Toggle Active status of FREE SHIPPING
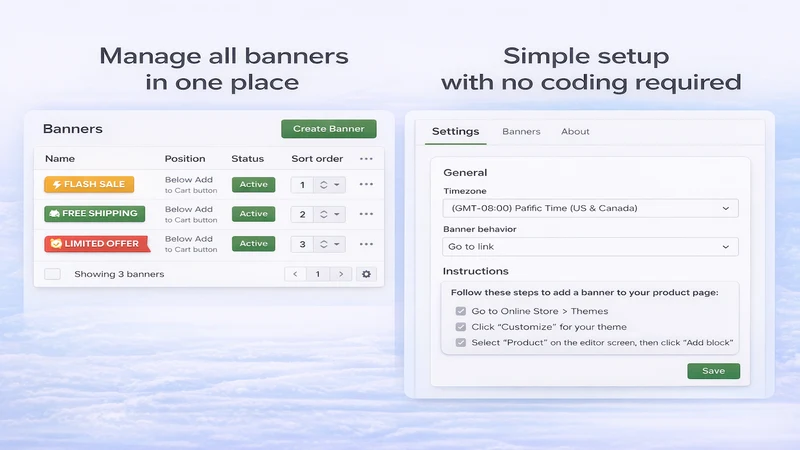Screen dimensions: 800x450 pyautogui.click(x=254, y=214)
